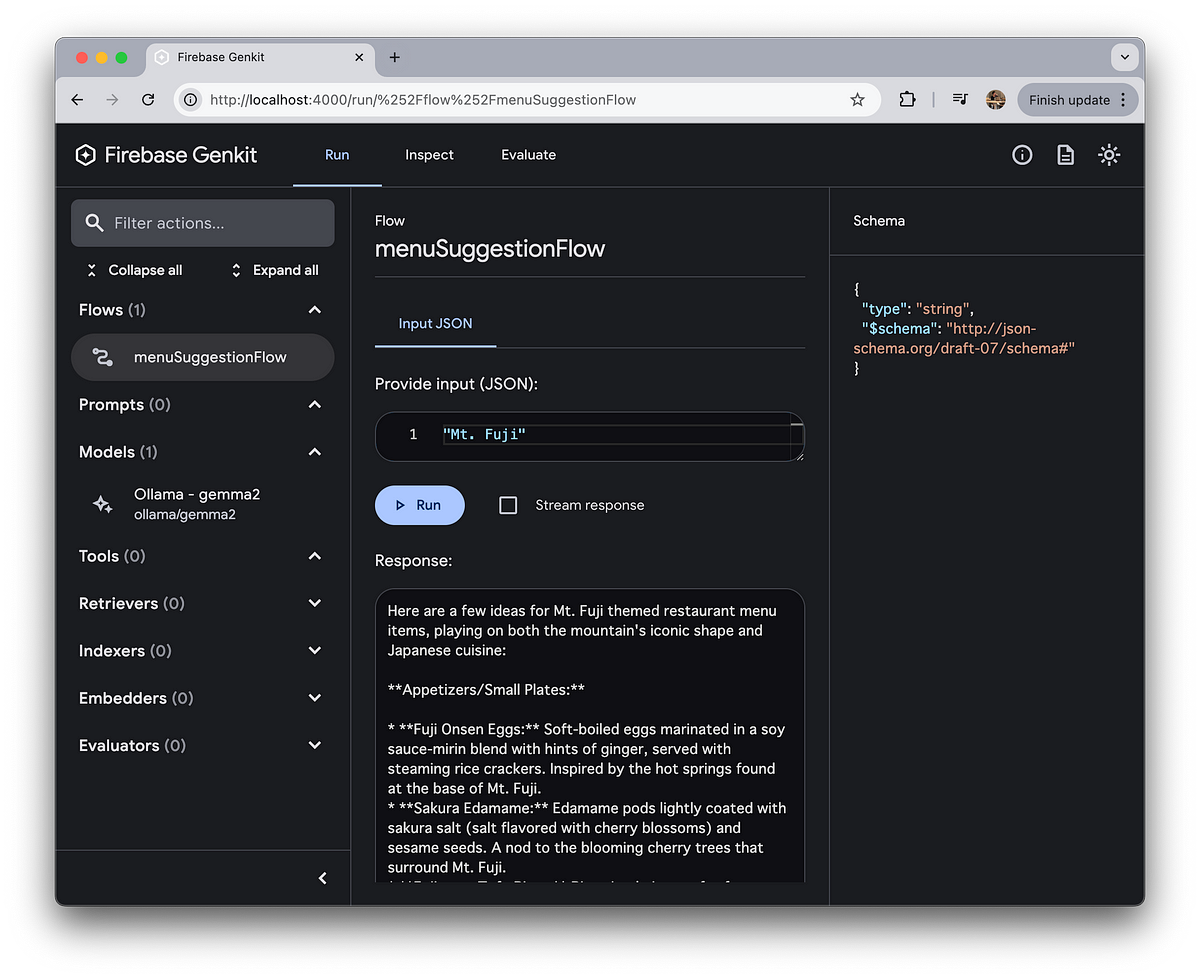Expand the Retrievers section
The height and width of the screenshot is (979, 1200).
coord(314,603)
